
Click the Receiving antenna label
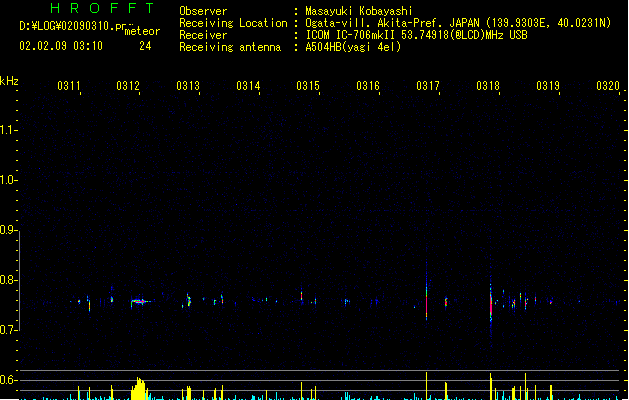tap(230, 47)
